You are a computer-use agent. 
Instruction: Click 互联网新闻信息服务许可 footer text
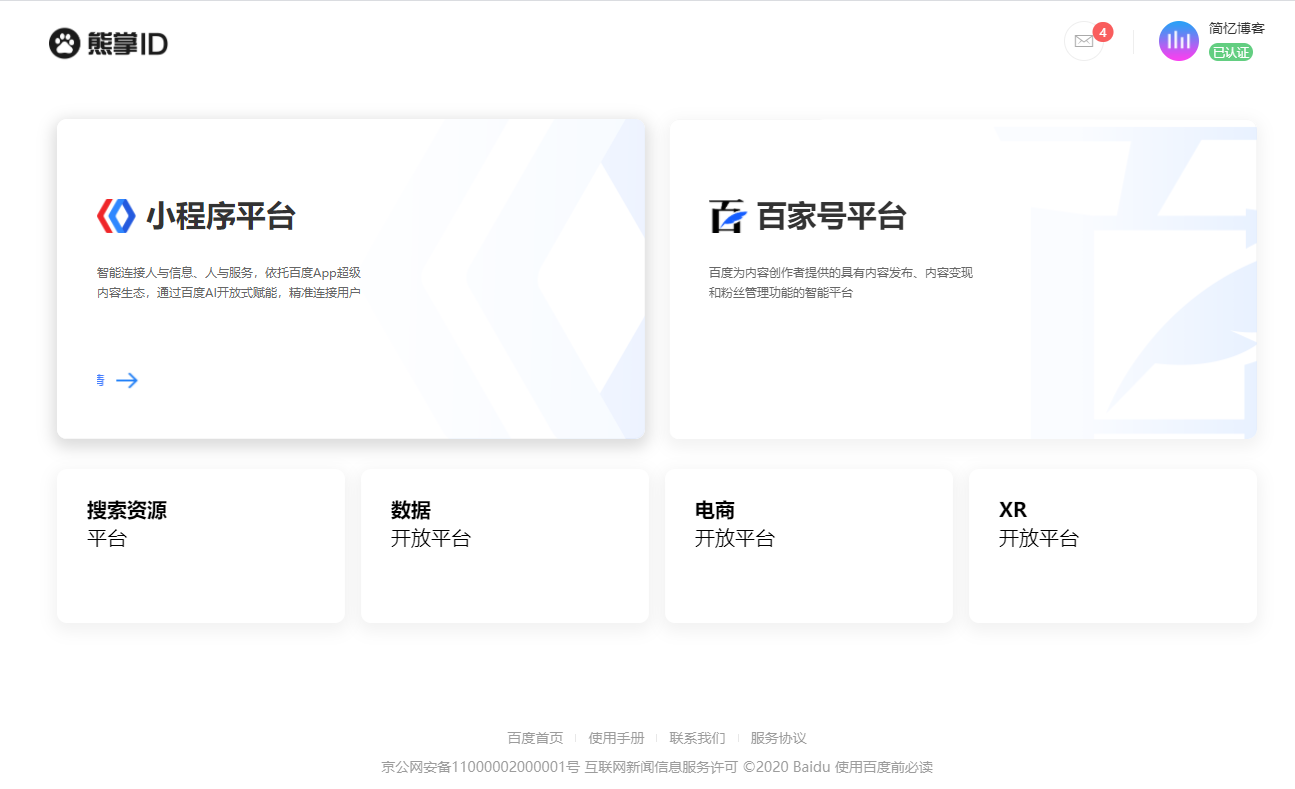click(x=662, y=767)
